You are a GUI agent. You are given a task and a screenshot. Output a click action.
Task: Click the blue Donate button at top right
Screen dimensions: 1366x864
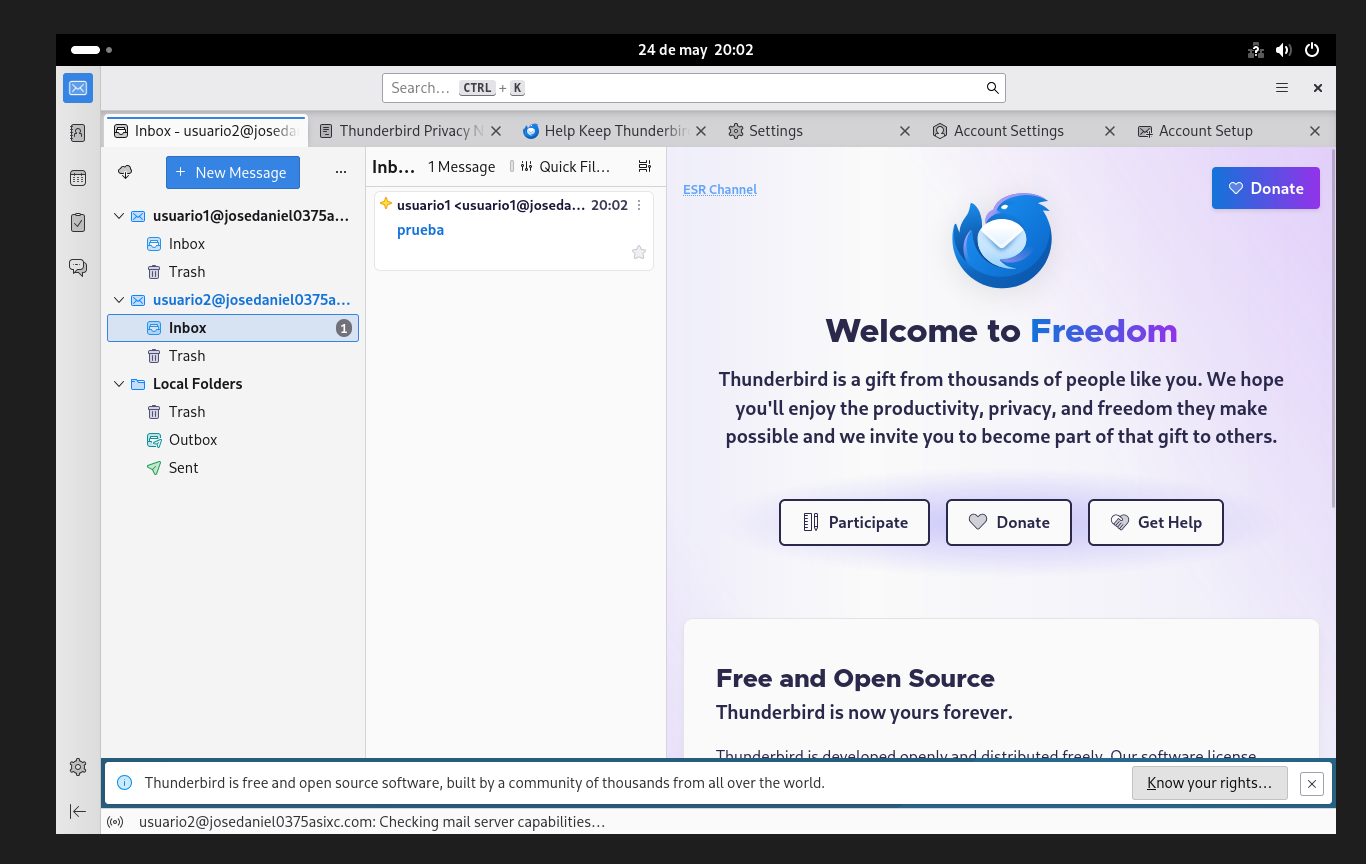1266,188
